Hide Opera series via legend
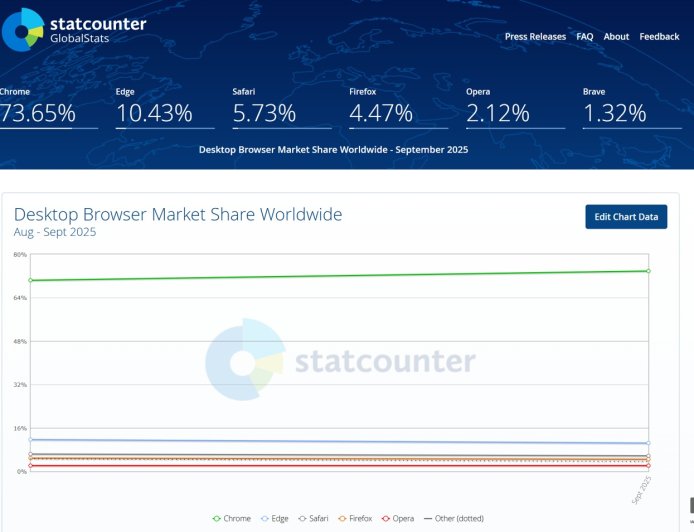694x532 pixels. [x=398, y=518]
